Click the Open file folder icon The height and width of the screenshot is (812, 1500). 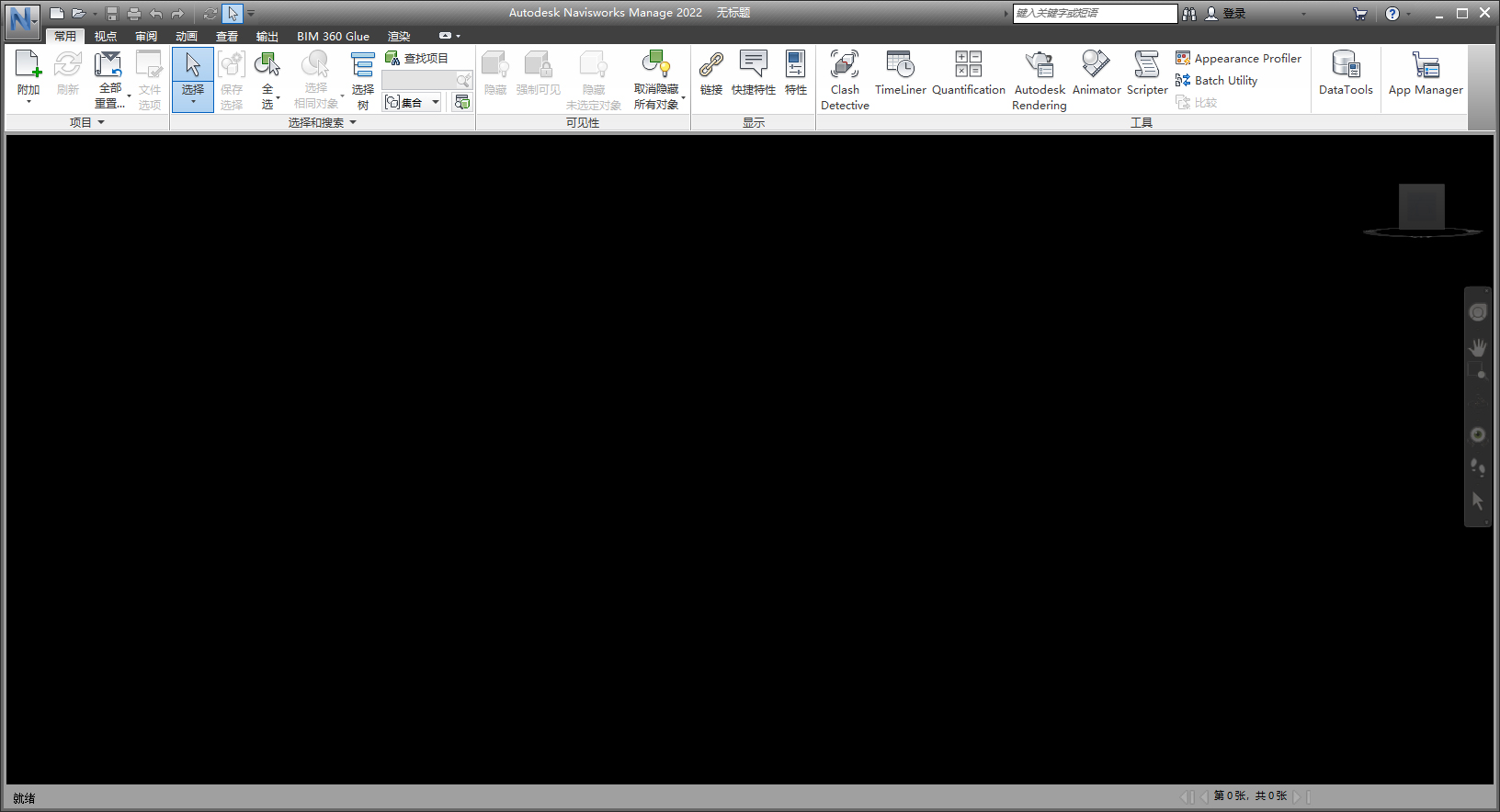coord(79,14)
